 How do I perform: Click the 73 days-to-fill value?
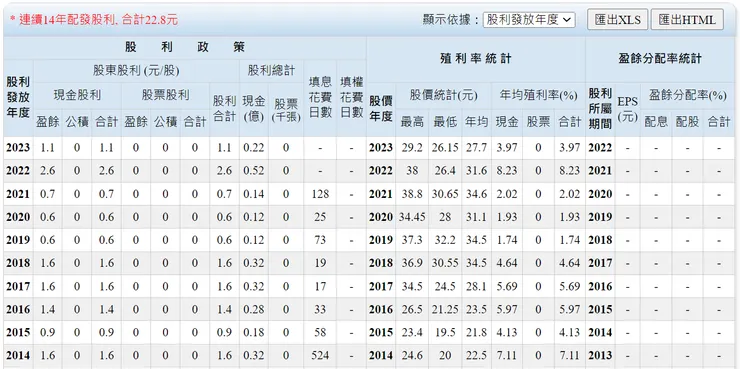320,240
